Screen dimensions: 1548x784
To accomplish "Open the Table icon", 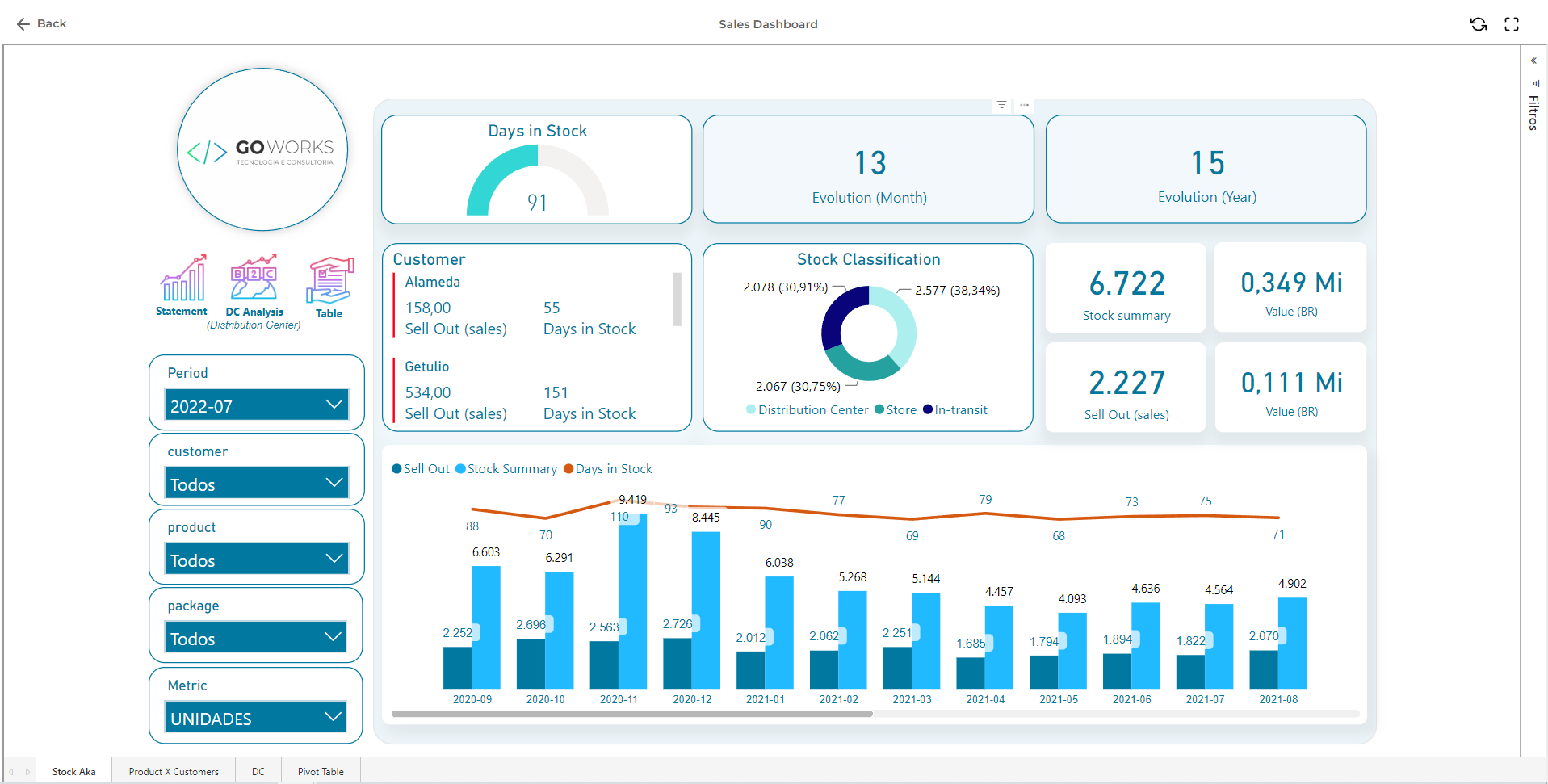I will point(329,279).
